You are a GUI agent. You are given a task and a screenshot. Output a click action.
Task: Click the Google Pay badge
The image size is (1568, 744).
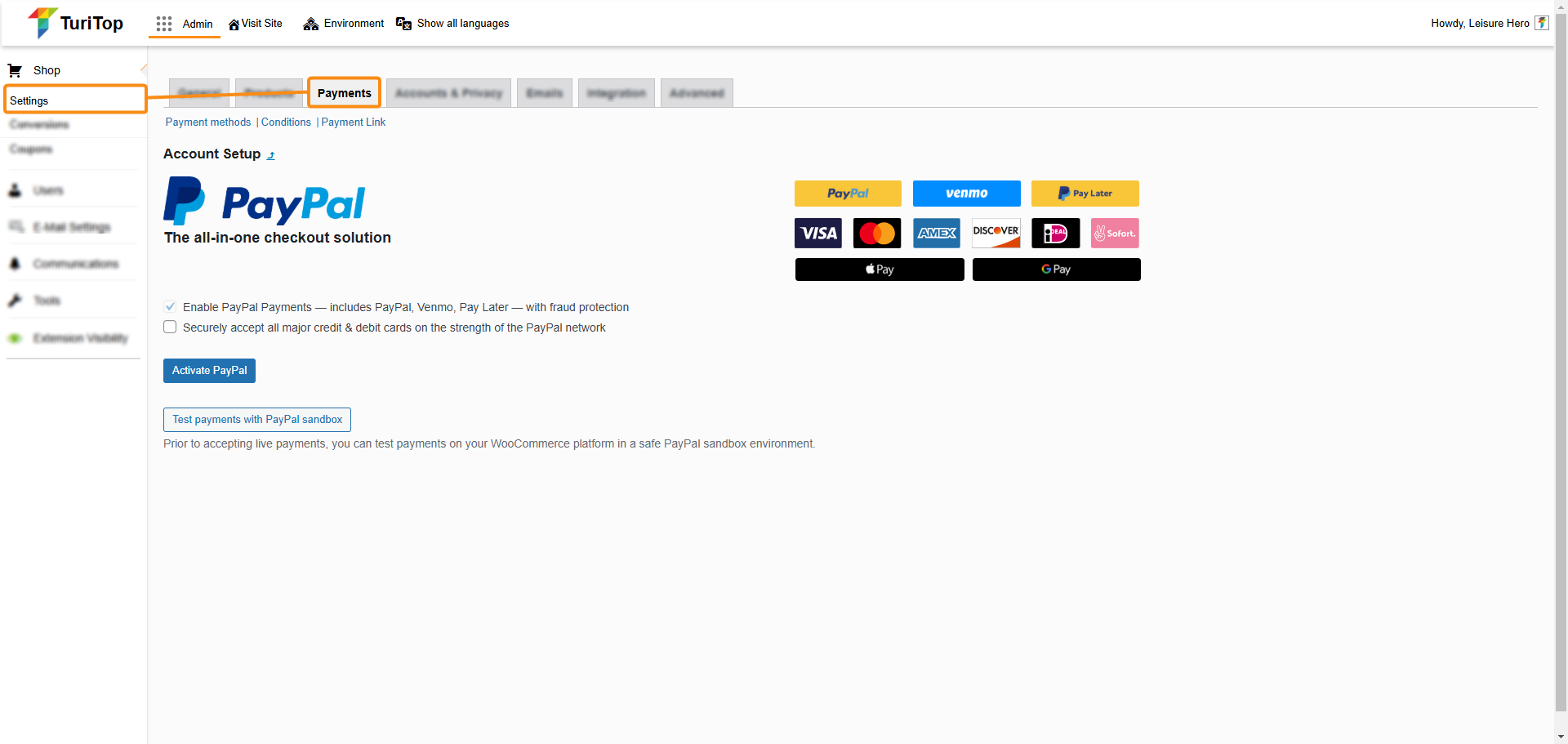[1056, 270]
